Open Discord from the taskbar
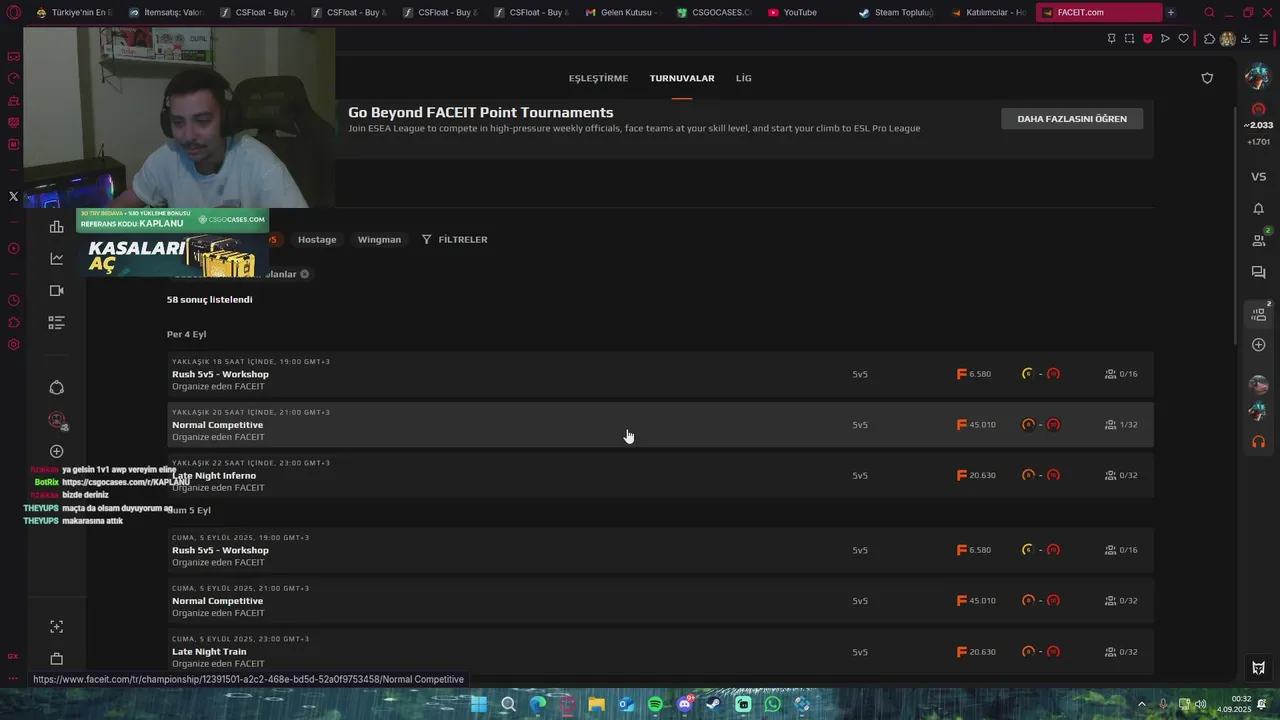 tap(684, 704)
